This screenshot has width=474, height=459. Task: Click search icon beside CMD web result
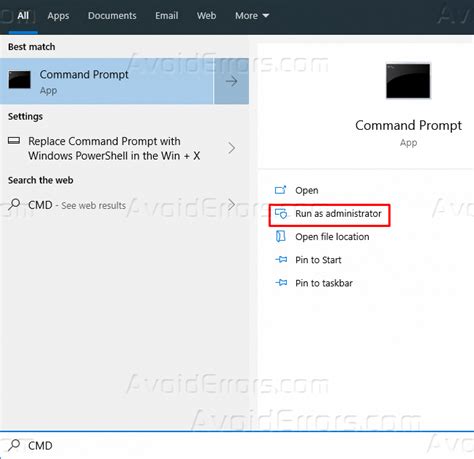[14, 204]
